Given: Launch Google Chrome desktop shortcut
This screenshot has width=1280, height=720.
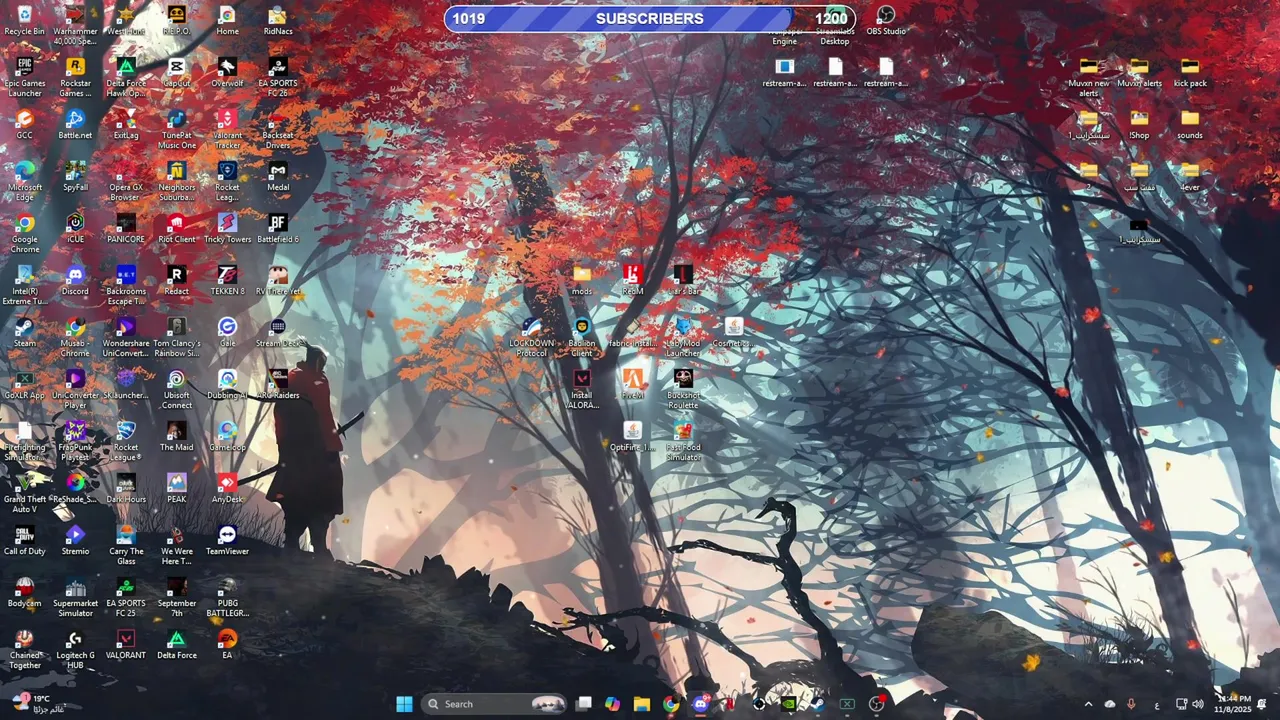Looking at the screenshot, I should [24, 233].
